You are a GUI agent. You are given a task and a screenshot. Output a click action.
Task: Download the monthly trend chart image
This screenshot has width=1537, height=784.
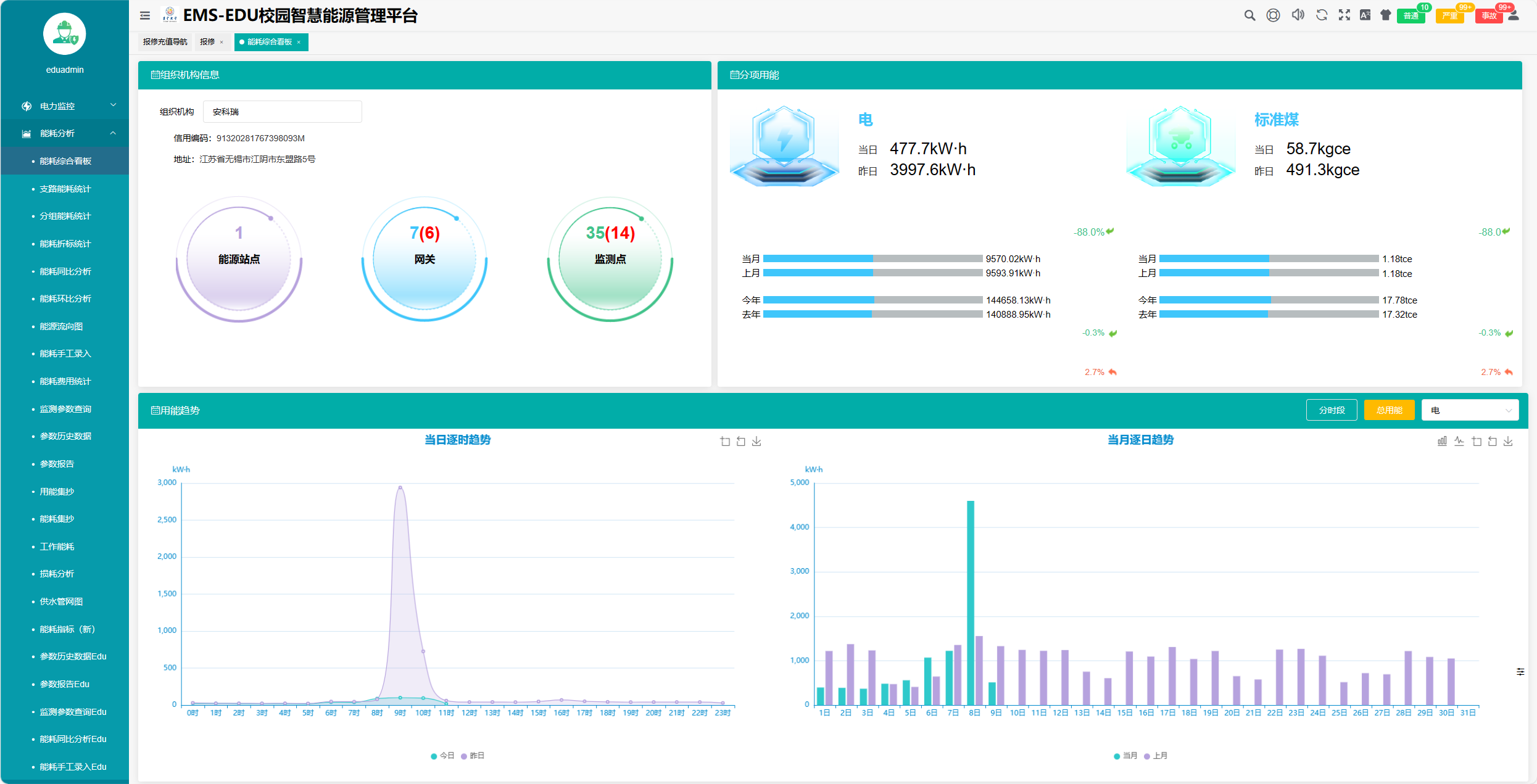tap(1508, 441)
